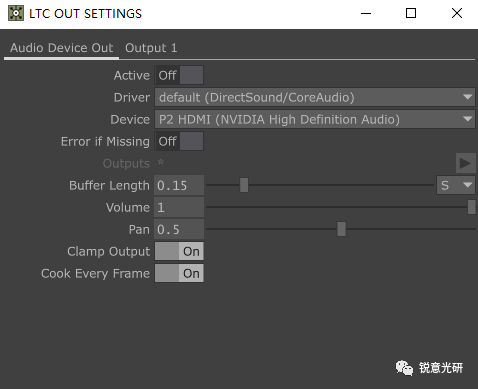478x389 pixels.
Task: Click the Buffer Length value field
Action: coord(179,185)
